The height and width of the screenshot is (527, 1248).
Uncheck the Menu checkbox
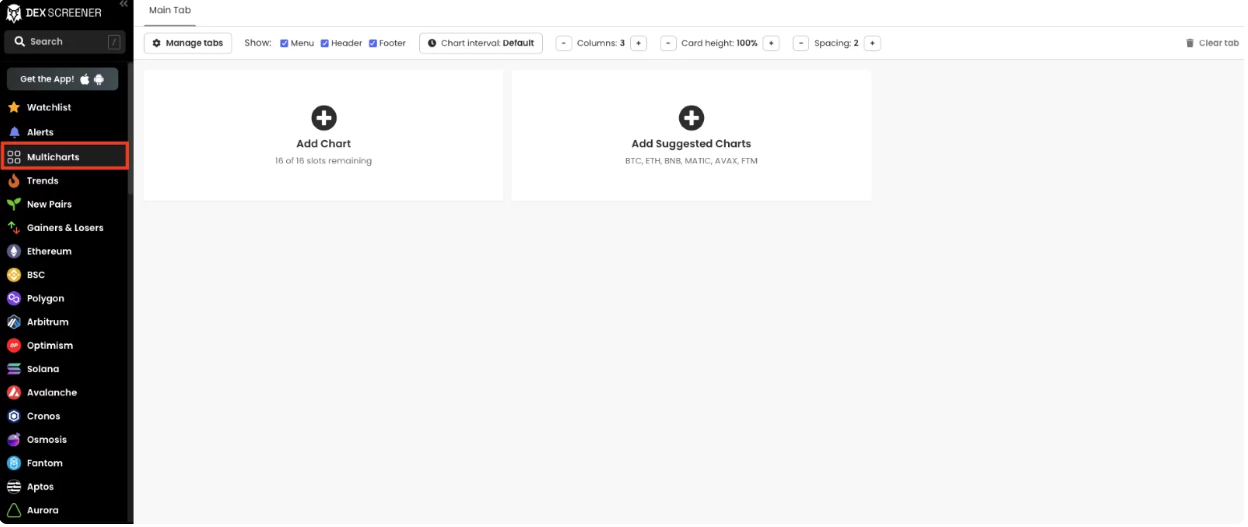point(285,43)
